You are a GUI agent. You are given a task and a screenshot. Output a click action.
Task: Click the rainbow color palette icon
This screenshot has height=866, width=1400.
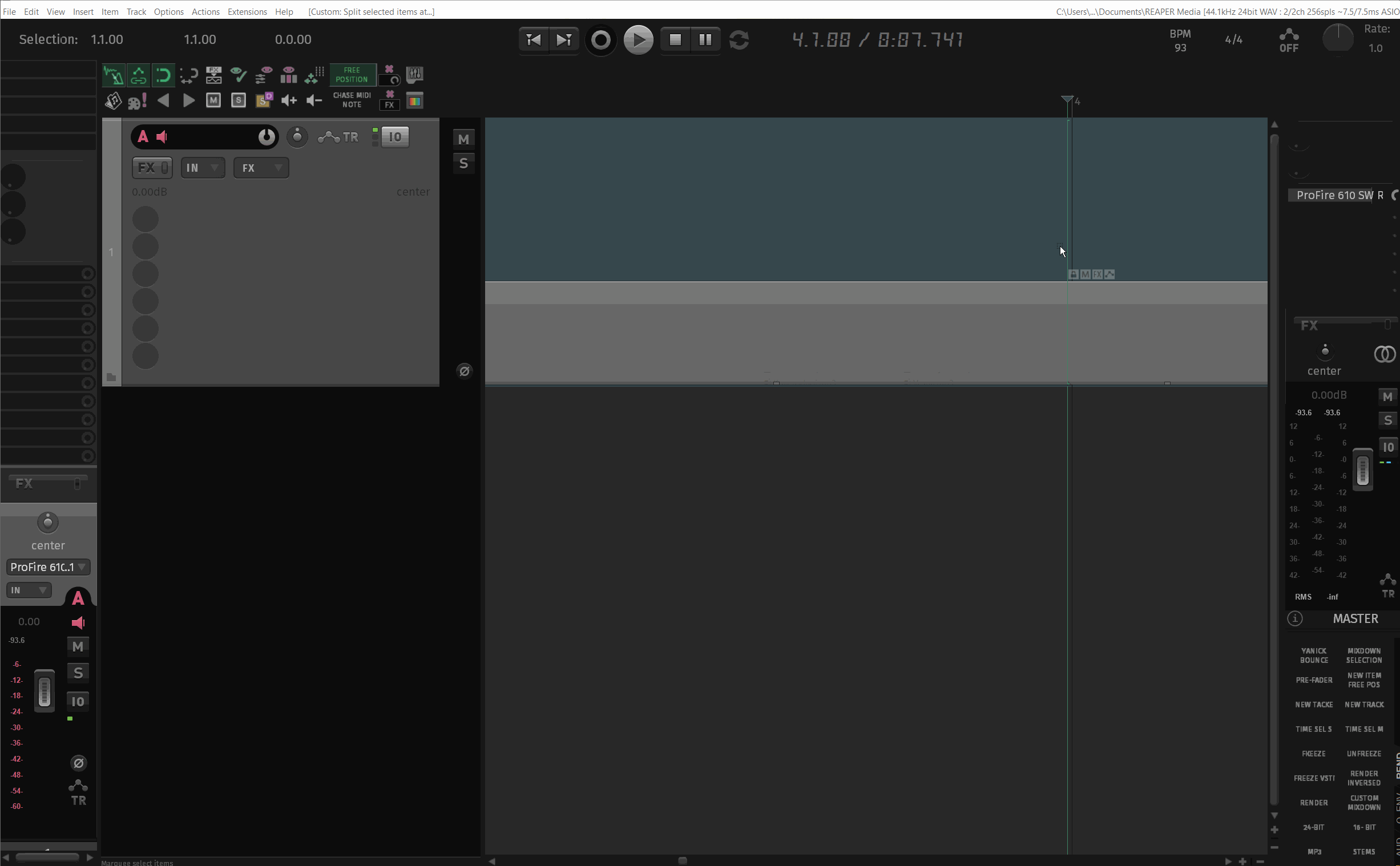pos(414,101)
